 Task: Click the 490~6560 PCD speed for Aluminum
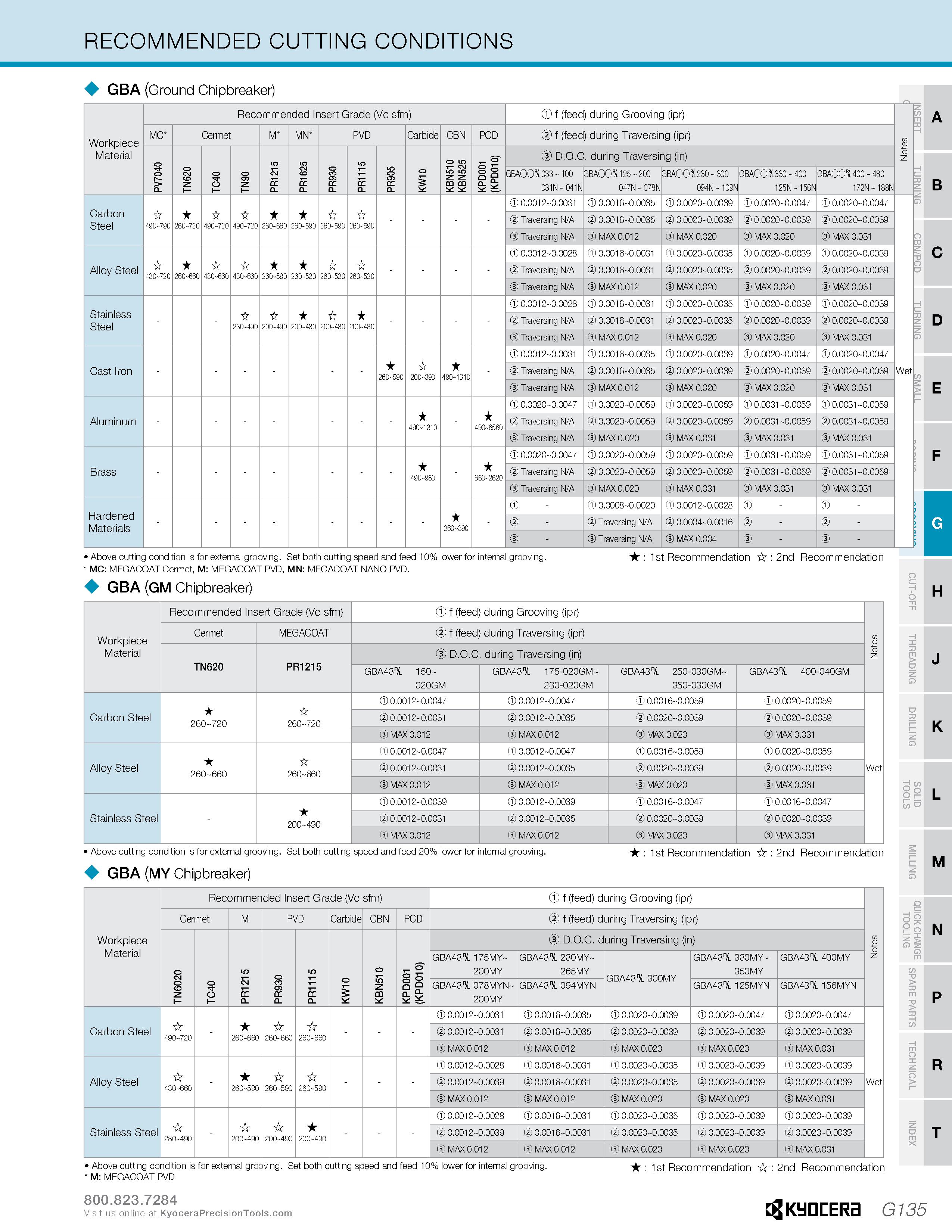pyautogui.click(x=488, y=427)
